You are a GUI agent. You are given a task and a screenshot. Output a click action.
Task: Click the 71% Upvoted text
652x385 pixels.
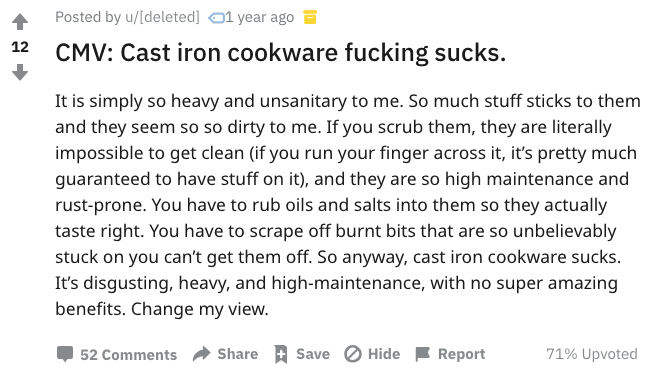592,354
